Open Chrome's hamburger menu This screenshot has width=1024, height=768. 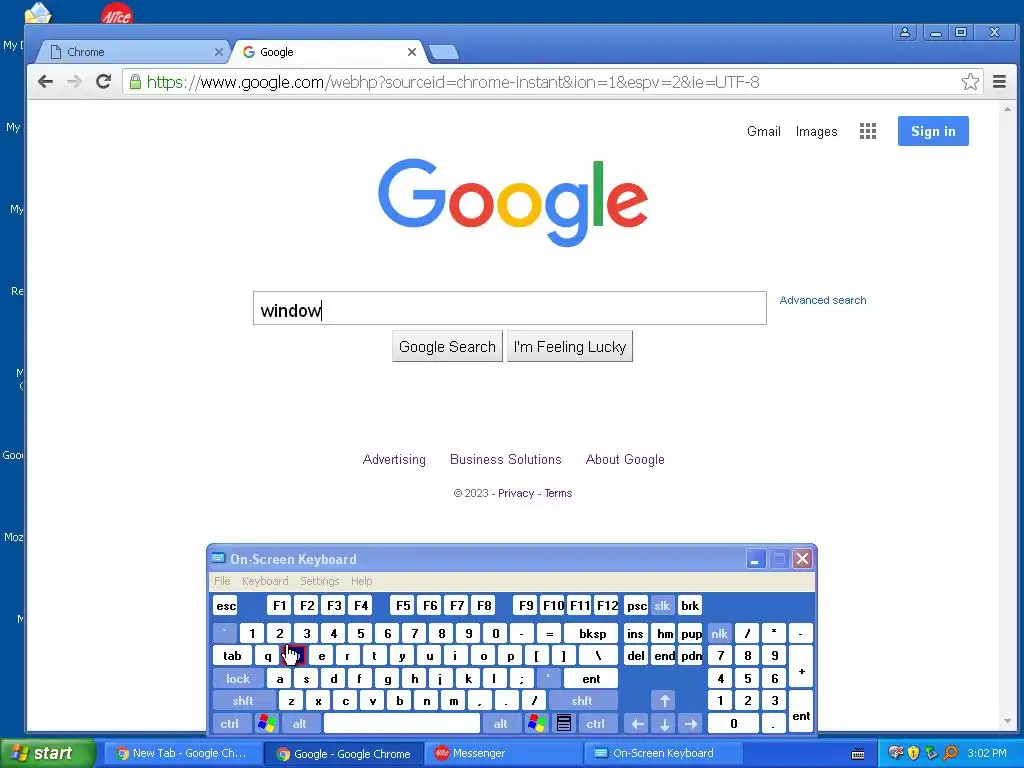click(x=999, y=82)
